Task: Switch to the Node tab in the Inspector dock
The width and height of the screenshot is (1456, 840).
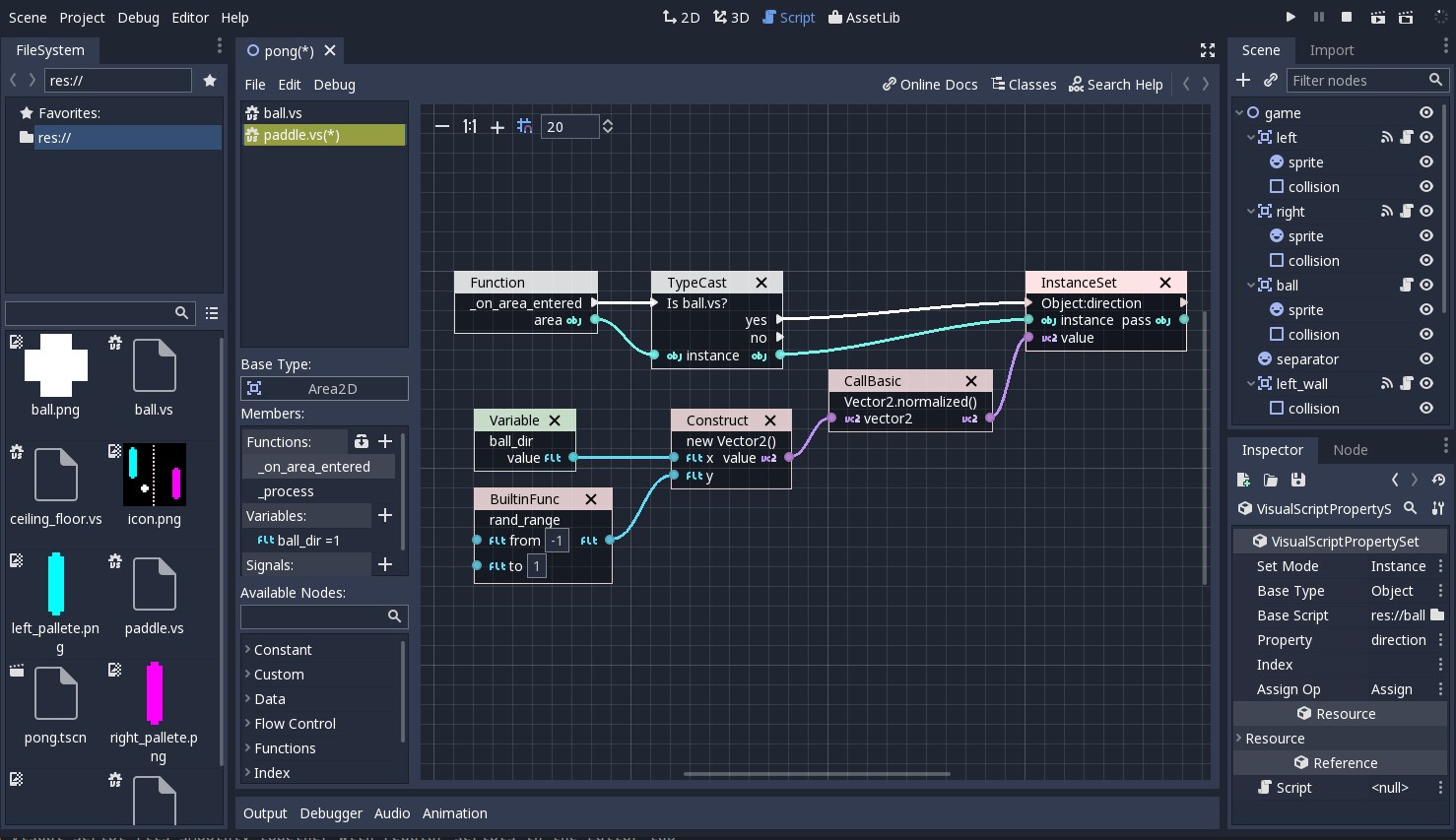Action: (x=1350, y=450)
